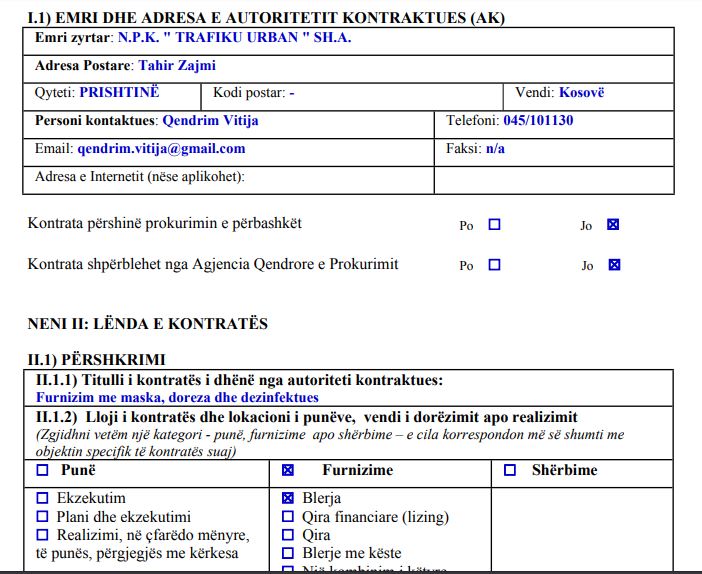Screen dimensions: 702x574
Task: Select fax value n/a
Action: pos(495,148)
